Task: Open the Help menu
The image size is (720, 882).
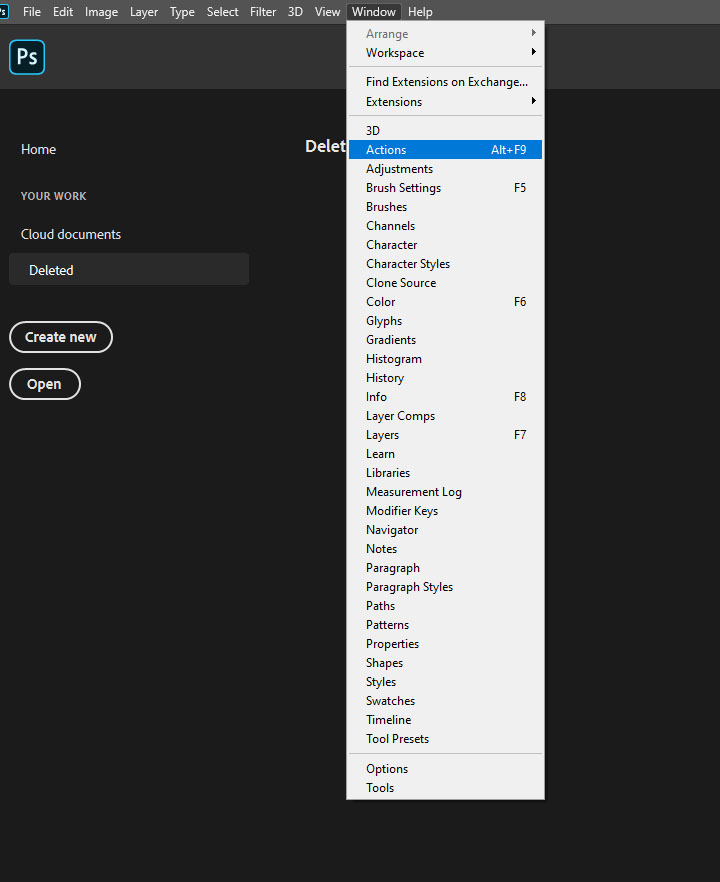Action: (x=420, y=12)
